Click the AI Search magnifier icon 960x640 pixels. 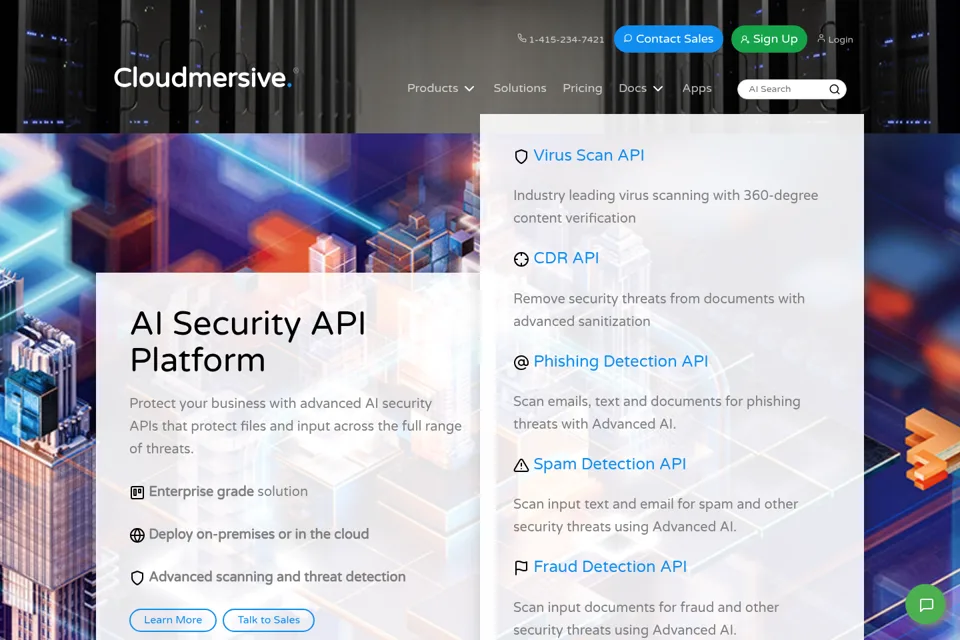pyautogui.click(x=834, y=89)
